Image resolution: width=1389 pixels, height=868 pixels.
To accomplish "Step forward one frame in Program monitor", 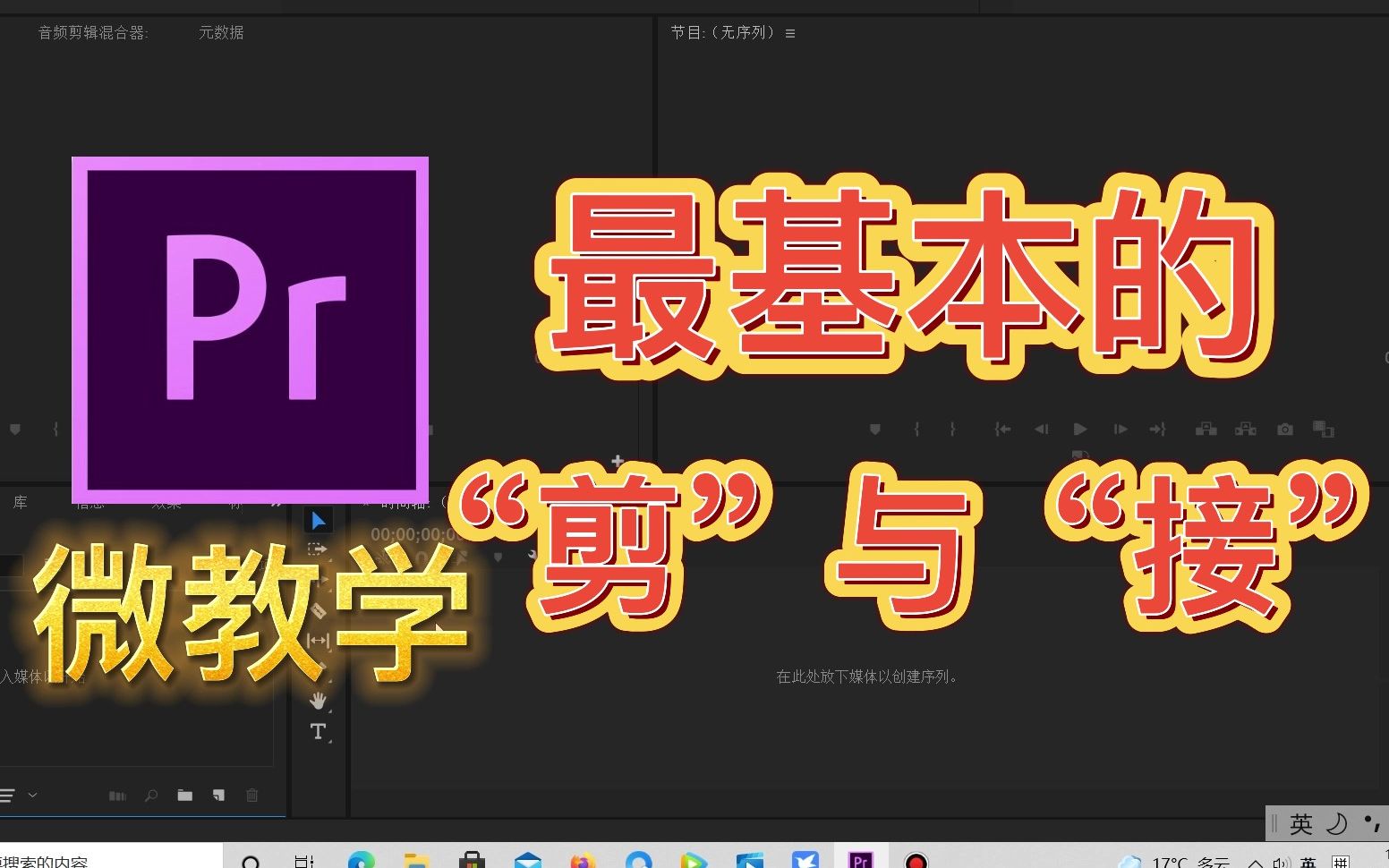I will coord(1120,430).
